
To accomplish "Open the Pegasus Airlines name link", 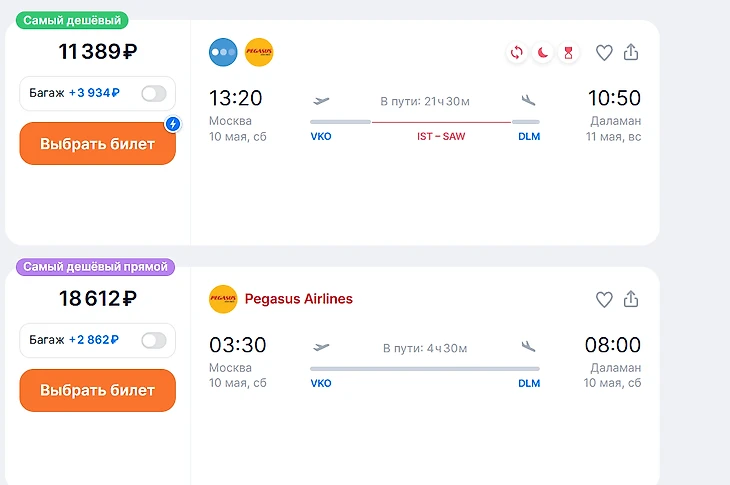I will (x=299, y=299).
